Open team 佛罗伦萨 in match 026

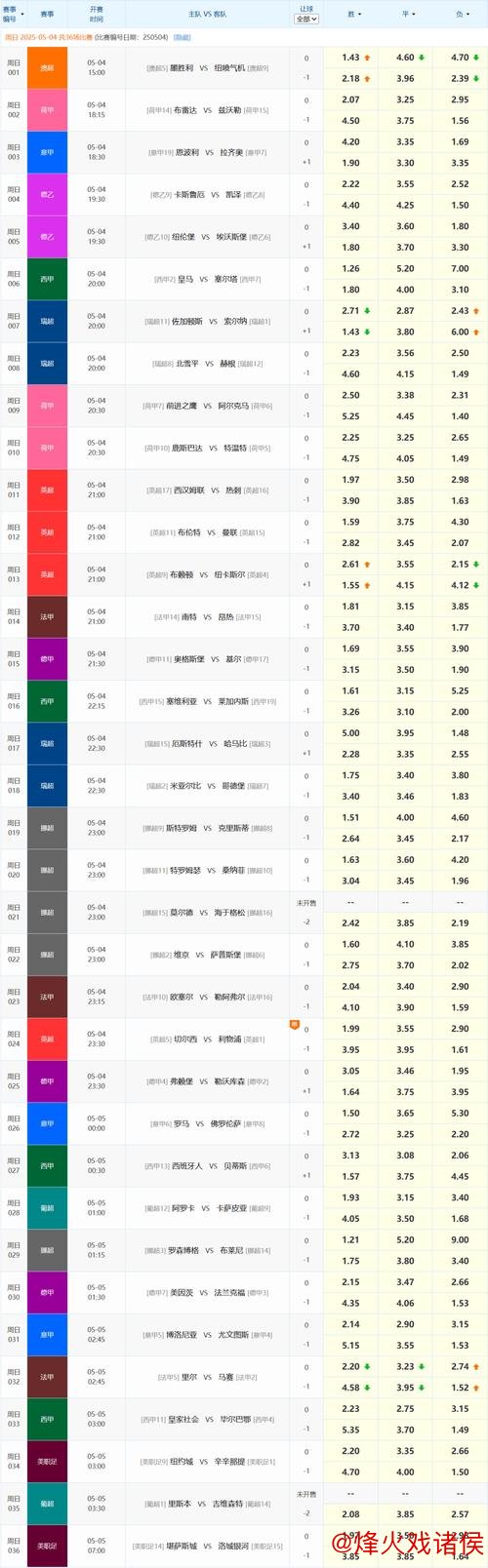tap(226, 1123)
